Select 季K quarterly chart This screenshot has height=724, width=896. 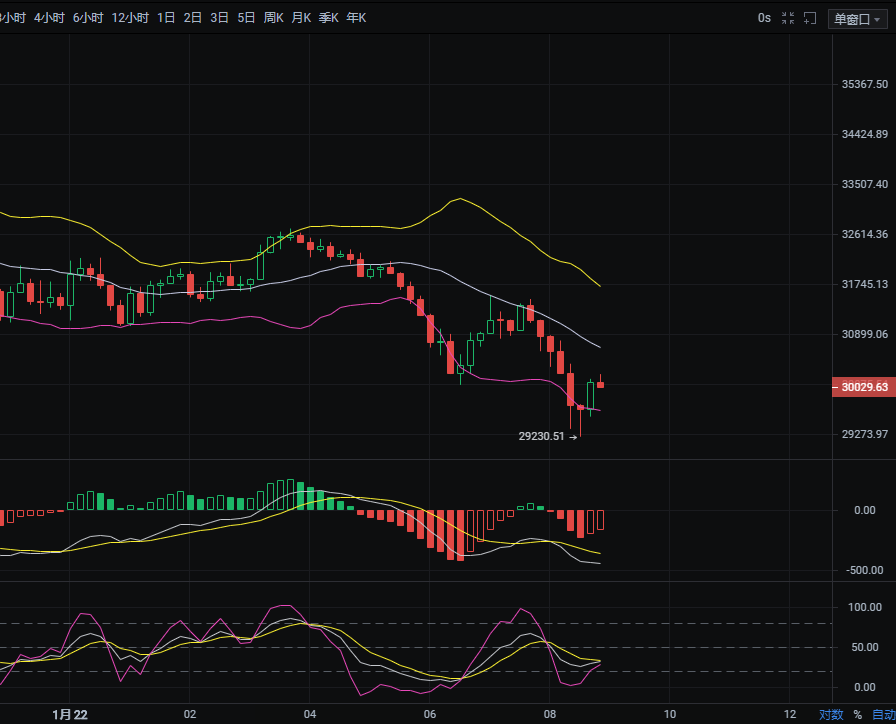(328, 18)
